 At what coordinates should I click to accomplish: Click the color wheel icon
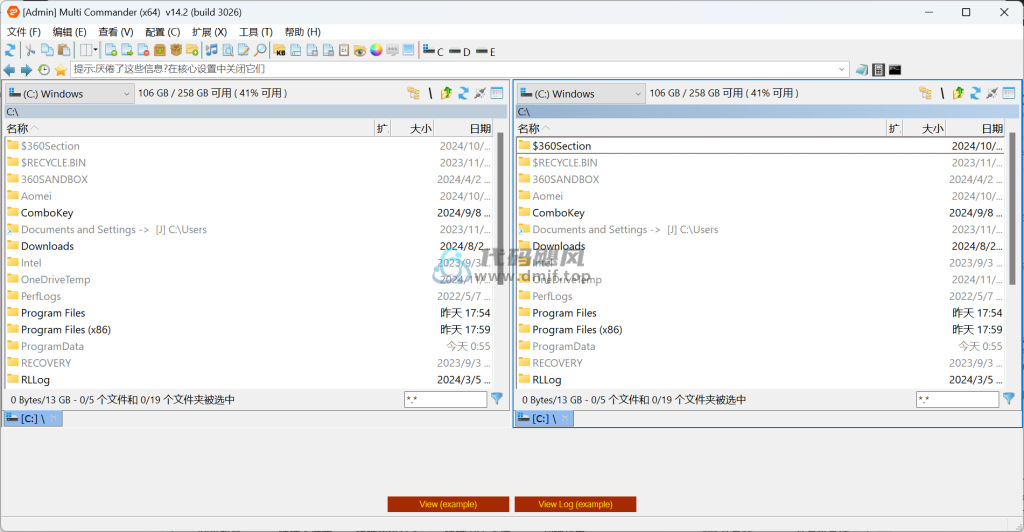(376, 50)
